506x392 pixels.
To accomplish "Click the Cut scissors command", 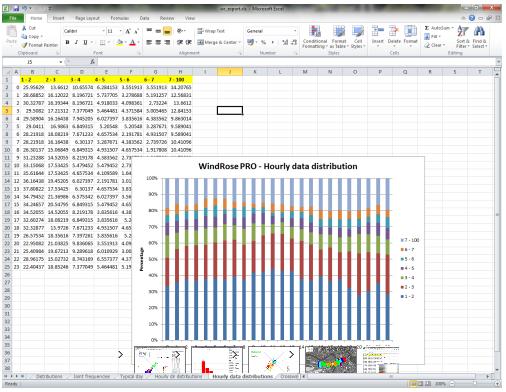I will pos(29,28).
